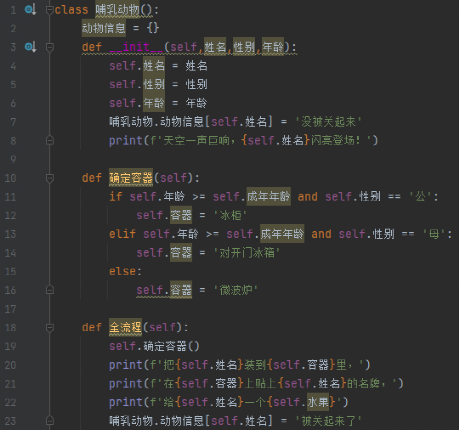The image size is (459, 430).
Task: Click the string '母' on line 13
Action: [x=434, y=234]
